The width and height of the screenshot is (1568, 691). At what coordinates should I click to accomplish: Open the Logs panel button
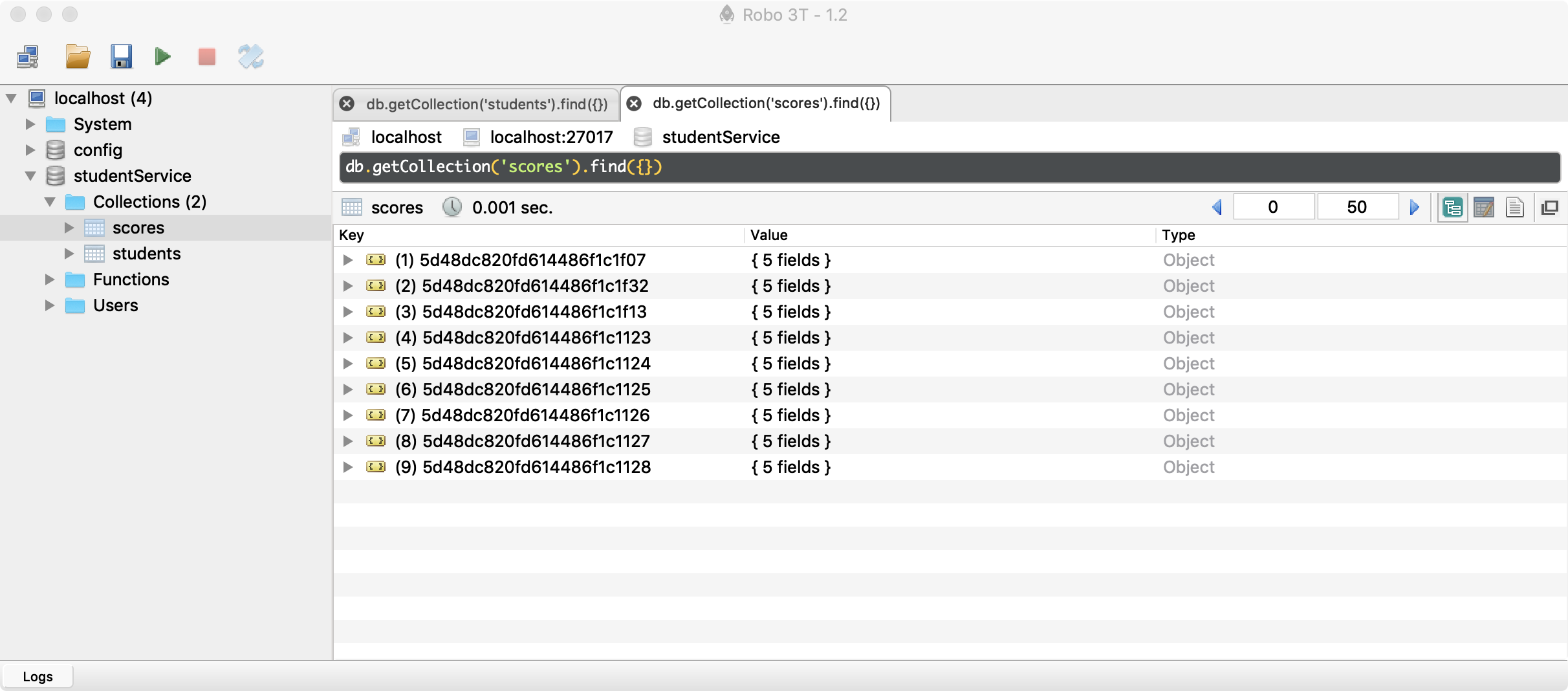[38, 677]
